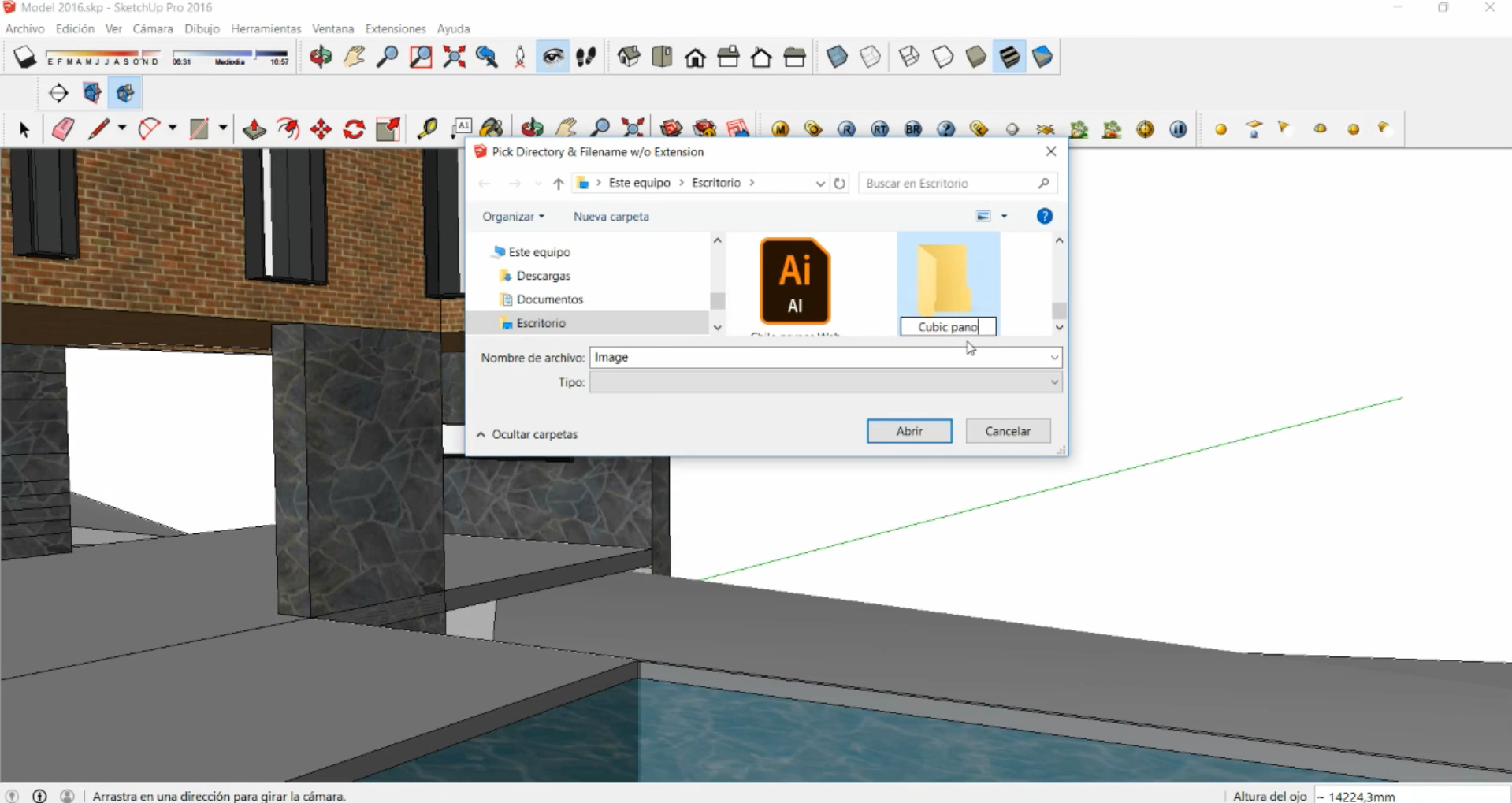
Task: Refresh the Escritorio folder listing
Action: tap(840, 184)
